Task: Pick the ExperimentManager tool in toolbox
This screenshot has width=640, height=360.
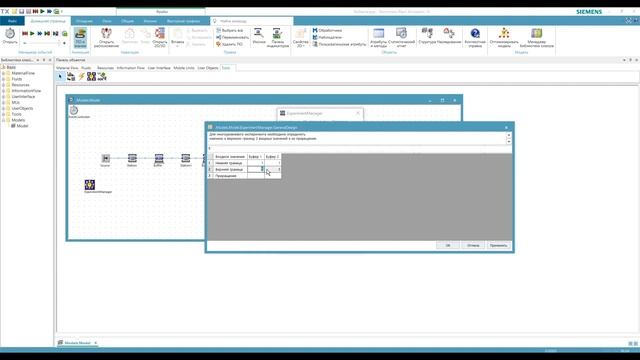Action: click(x=91, y=76)
